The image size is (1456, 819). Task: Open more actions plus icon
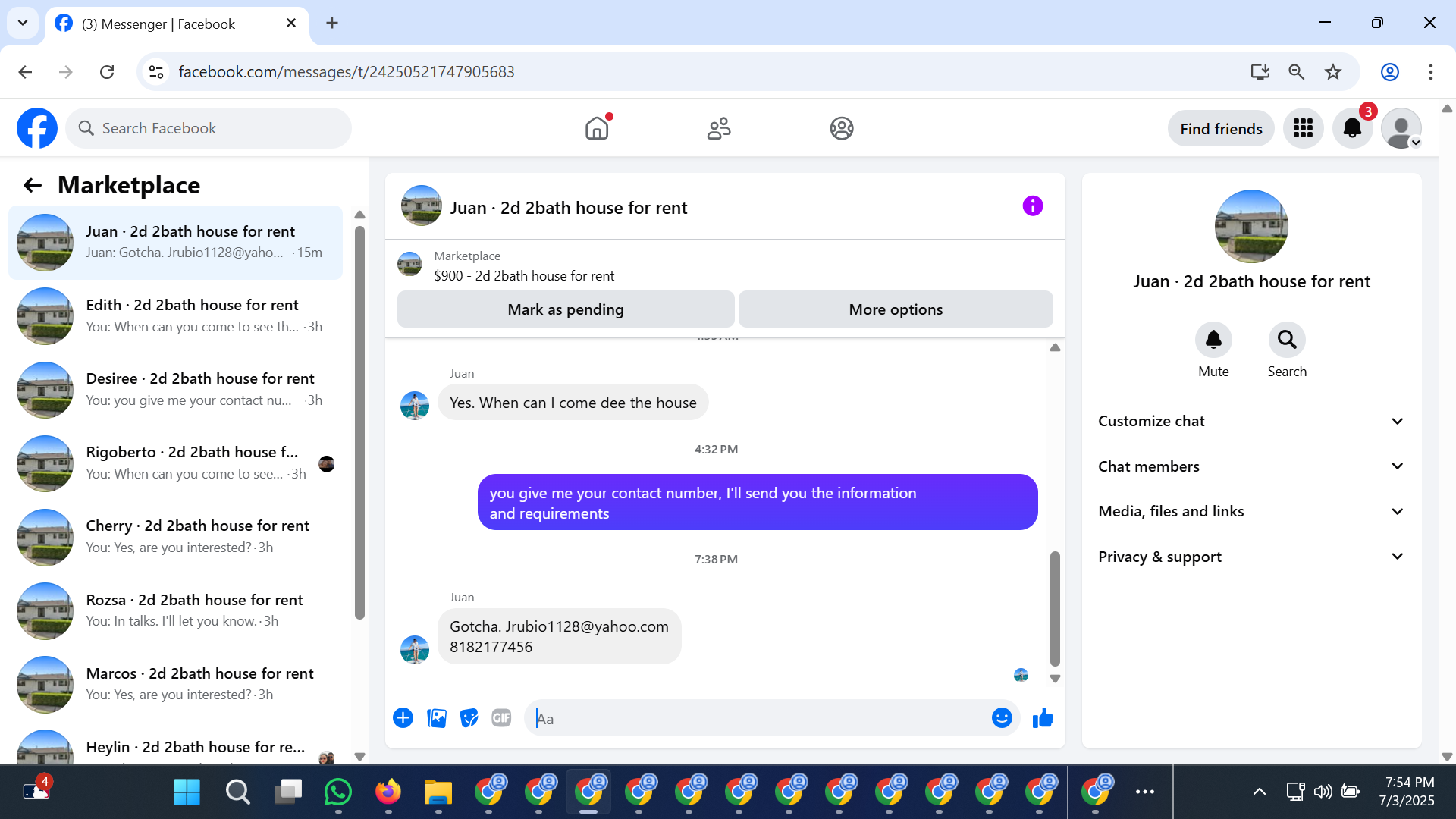coord(403,718)
